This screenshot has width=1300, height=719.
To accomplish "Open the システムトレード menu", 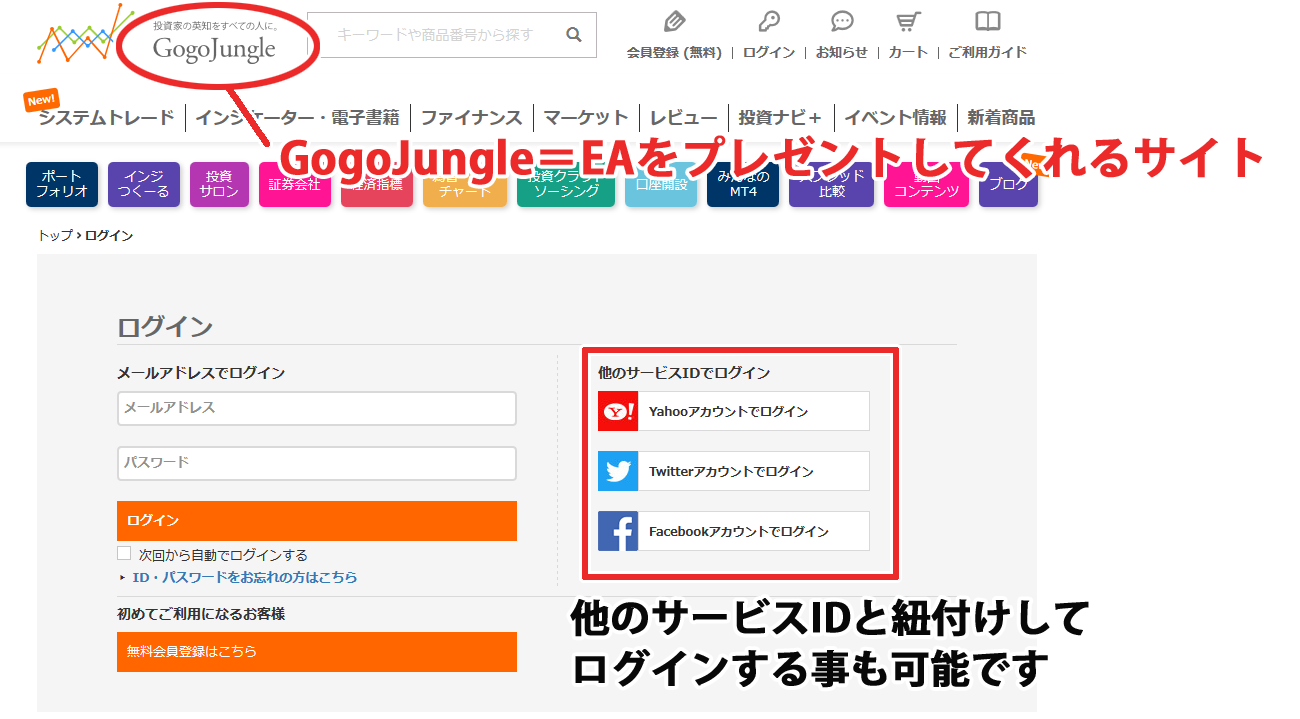I will (106, 118).
